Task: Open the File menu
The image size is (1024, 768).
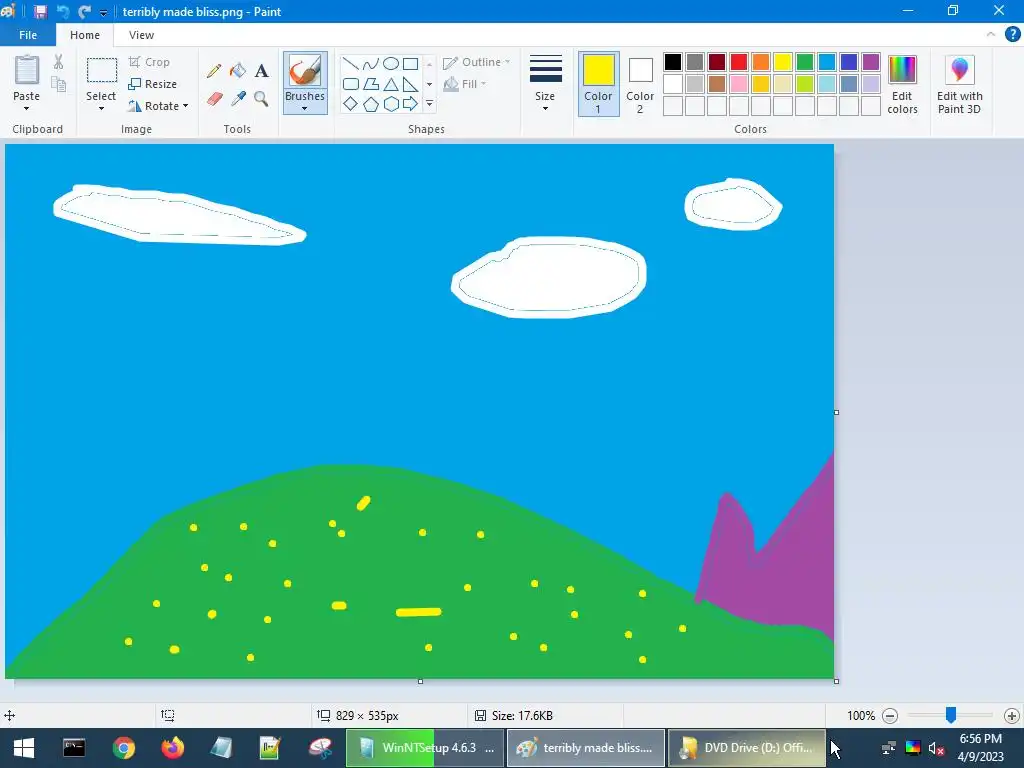Action: [x=28, y=35]
